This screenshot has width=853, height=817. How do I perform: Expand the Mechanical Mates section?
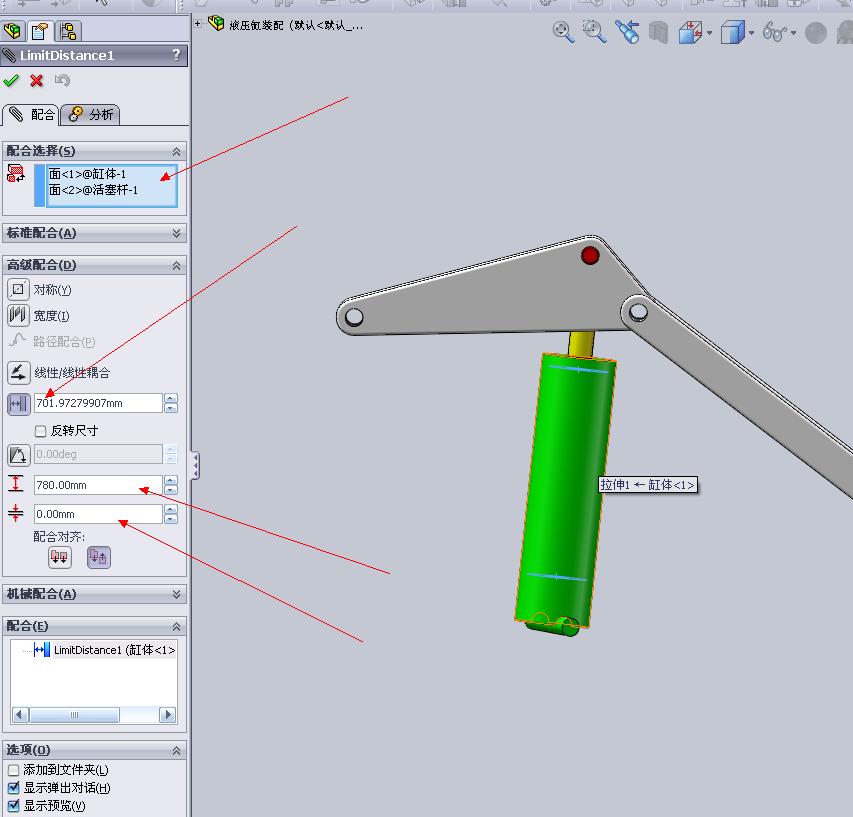[x=176, y=594]
